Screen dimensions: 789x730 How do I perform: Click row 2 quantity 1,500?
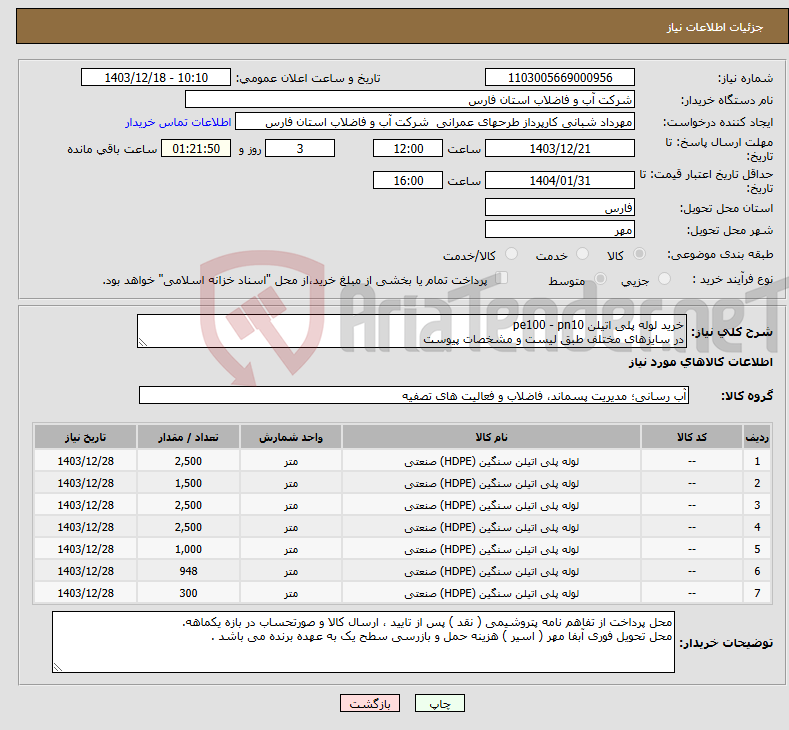[188, 483]
